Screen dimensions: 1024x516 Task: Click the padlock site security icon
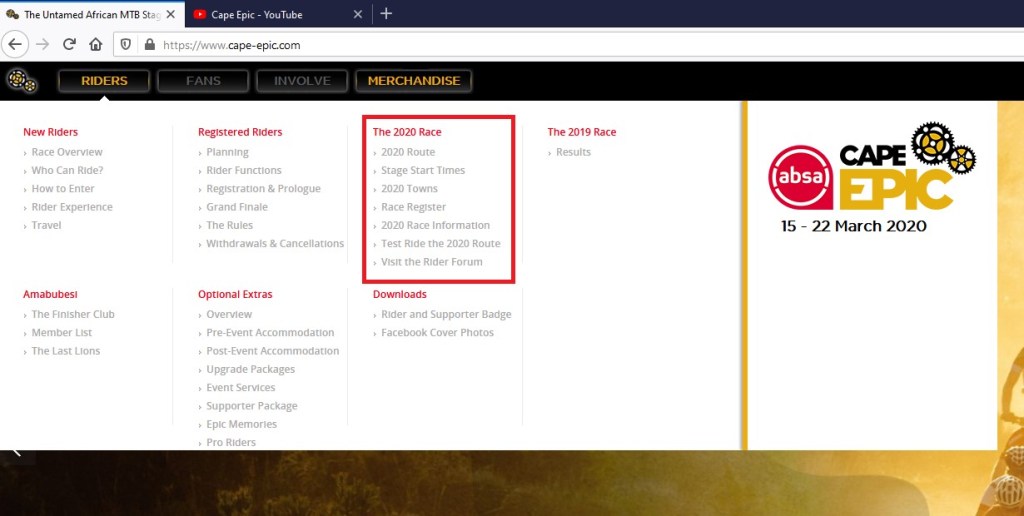pyautogui.click(x=149, y=44)
